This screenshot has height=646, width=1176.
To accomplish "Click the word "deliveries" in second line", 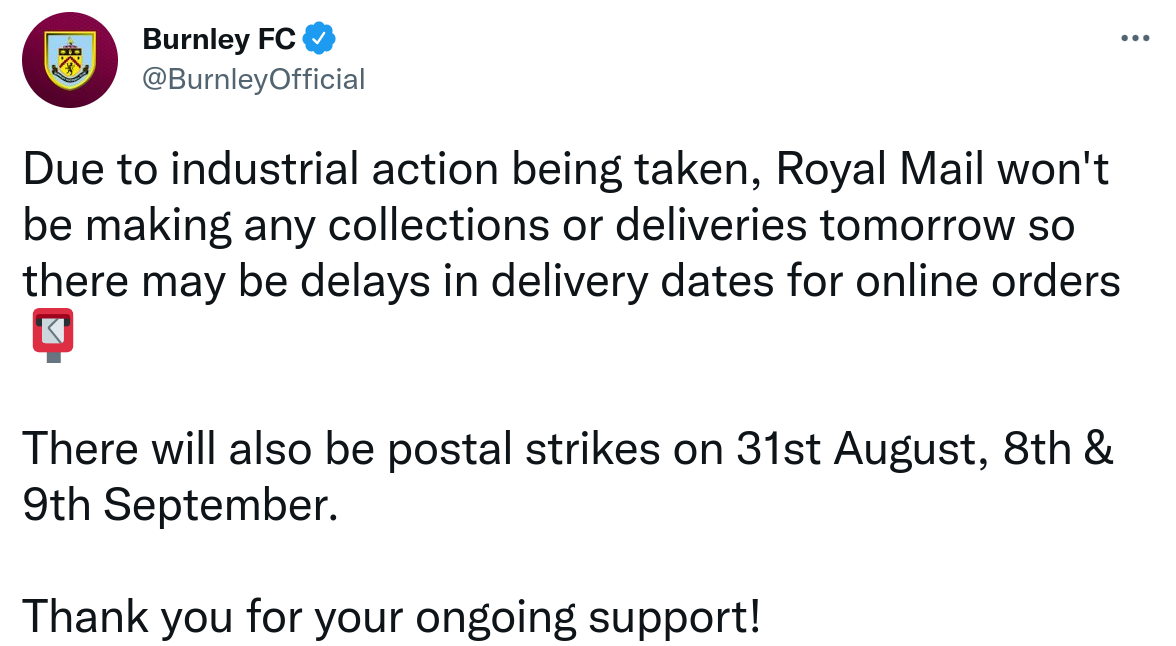I will 712,227.
